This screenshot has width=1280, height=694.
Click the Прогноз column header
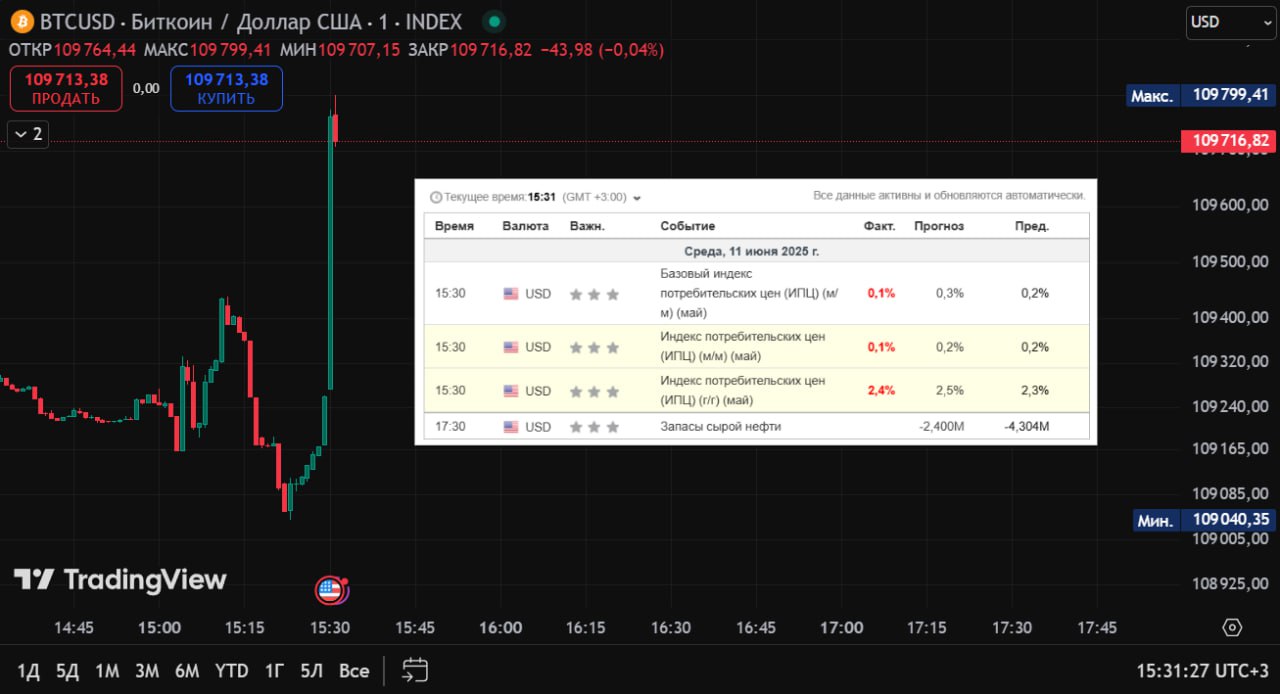[x=939, y=226]
